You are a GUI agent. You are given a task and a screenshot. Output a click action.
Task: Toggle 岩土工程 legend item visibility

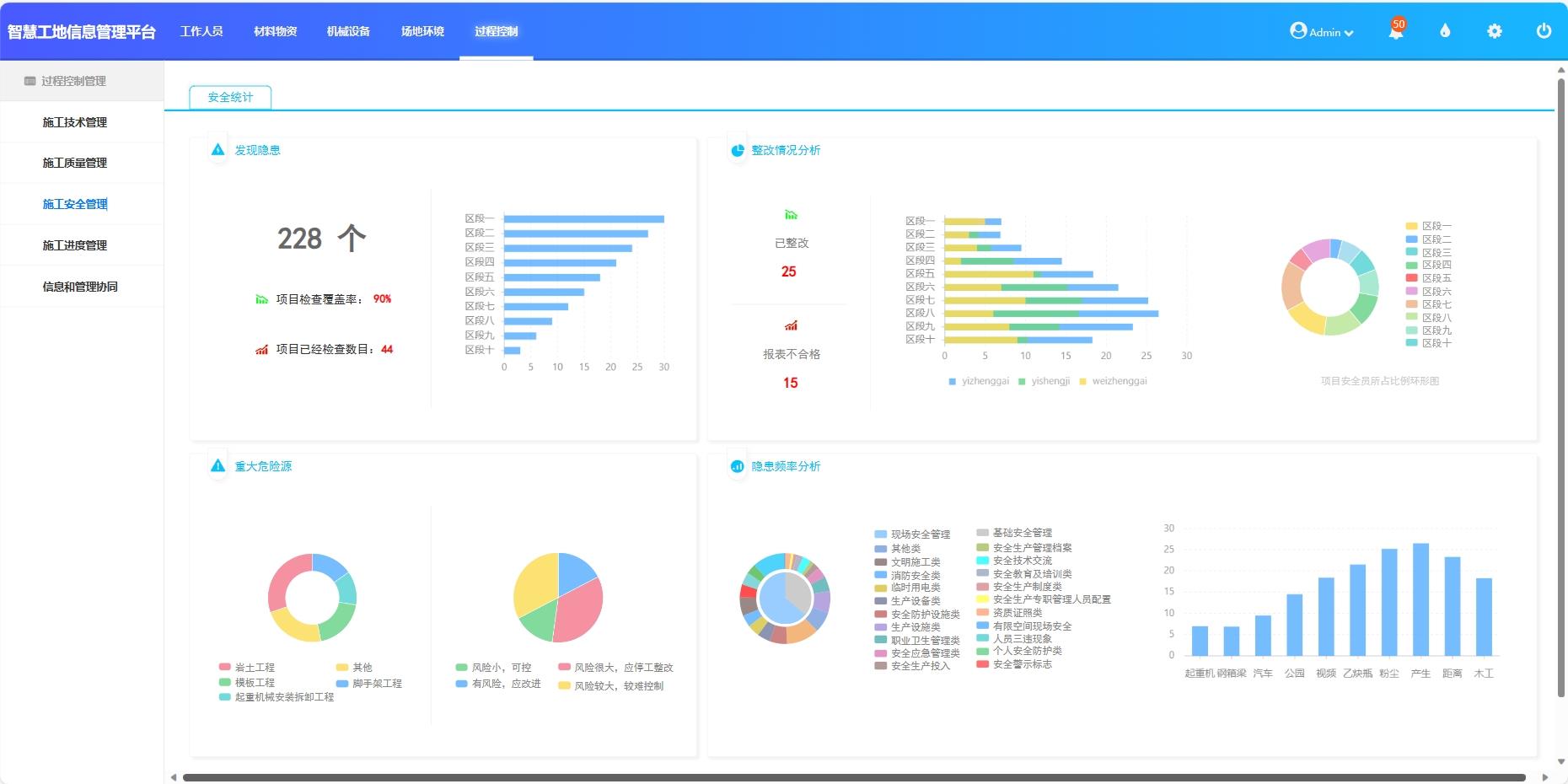(x=246, y=668)
